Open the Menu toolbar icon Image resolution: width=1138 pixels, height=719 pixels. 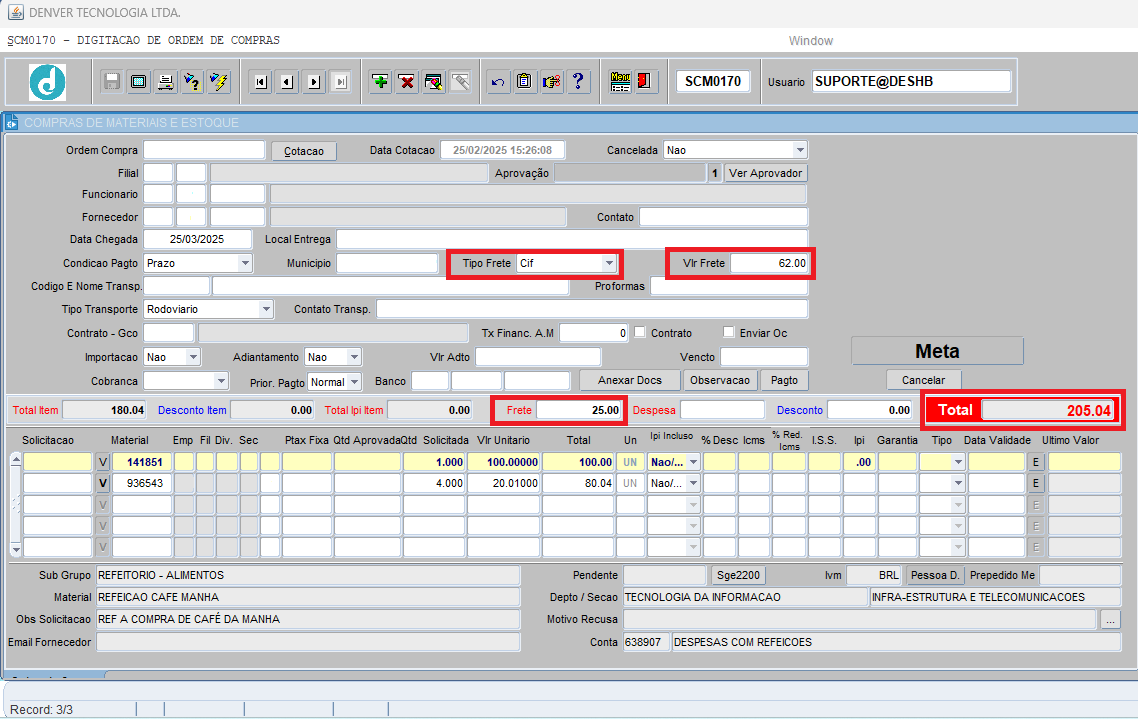point(621,81)
